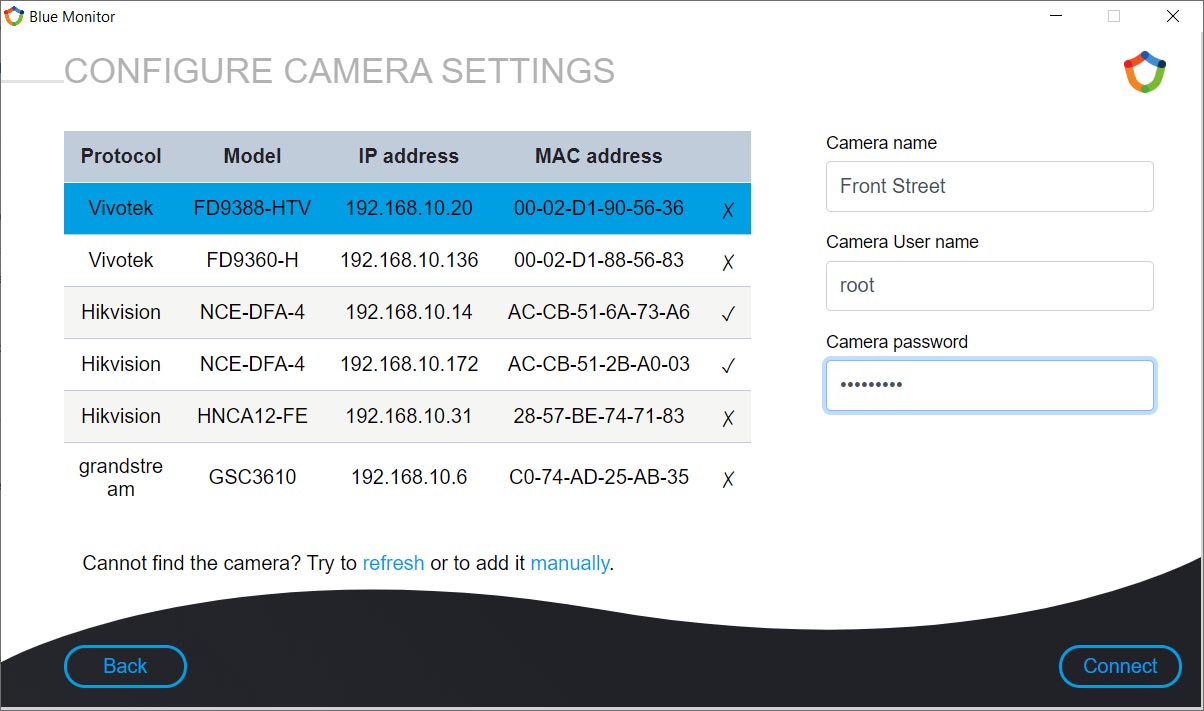Select model GSC3610

252,477
